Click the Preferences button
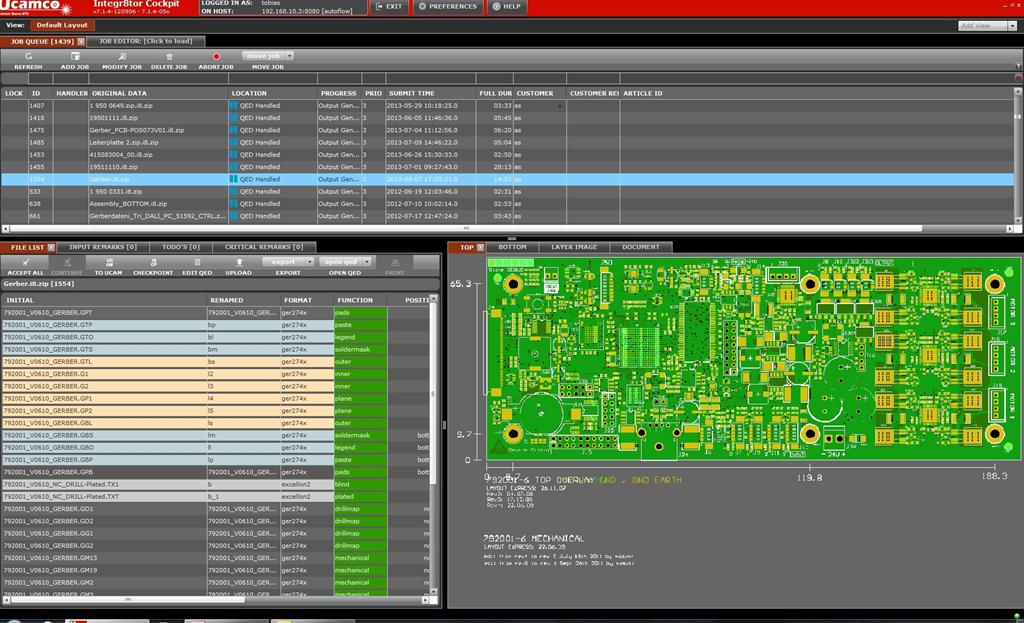This screenshot has width=1024, height=623. click(447, 7)
